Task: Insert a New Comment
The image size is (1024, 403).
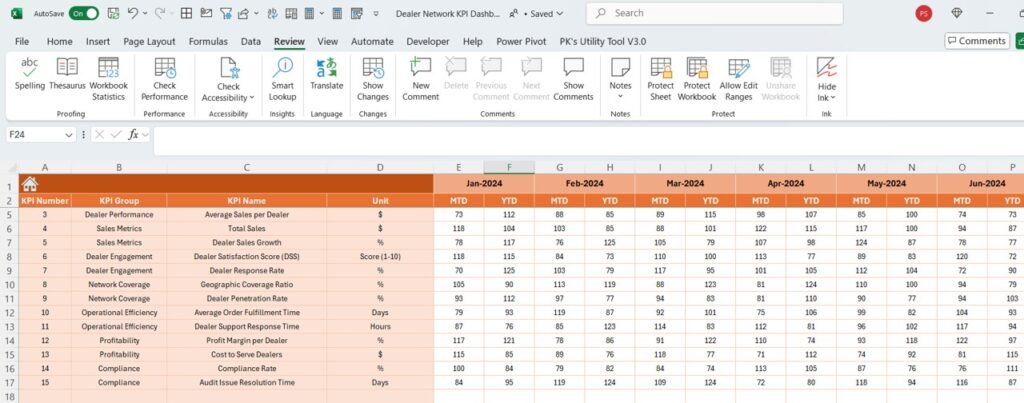Action: tap(421, 76)
